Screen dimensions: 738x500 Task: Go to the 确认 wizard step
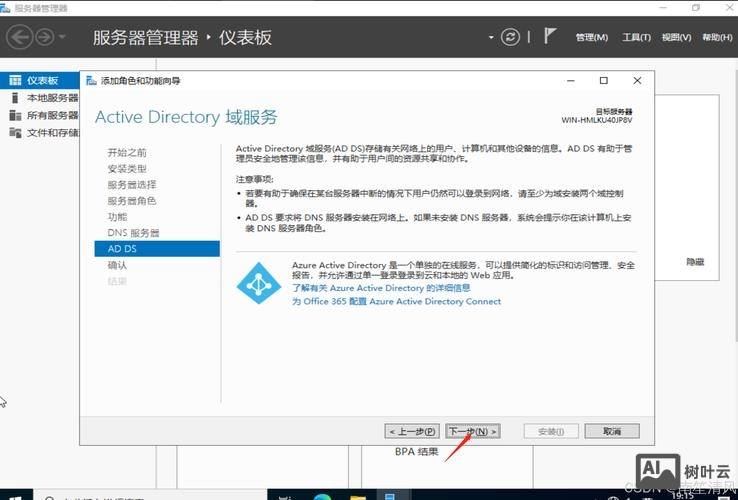tap(117, 265)
